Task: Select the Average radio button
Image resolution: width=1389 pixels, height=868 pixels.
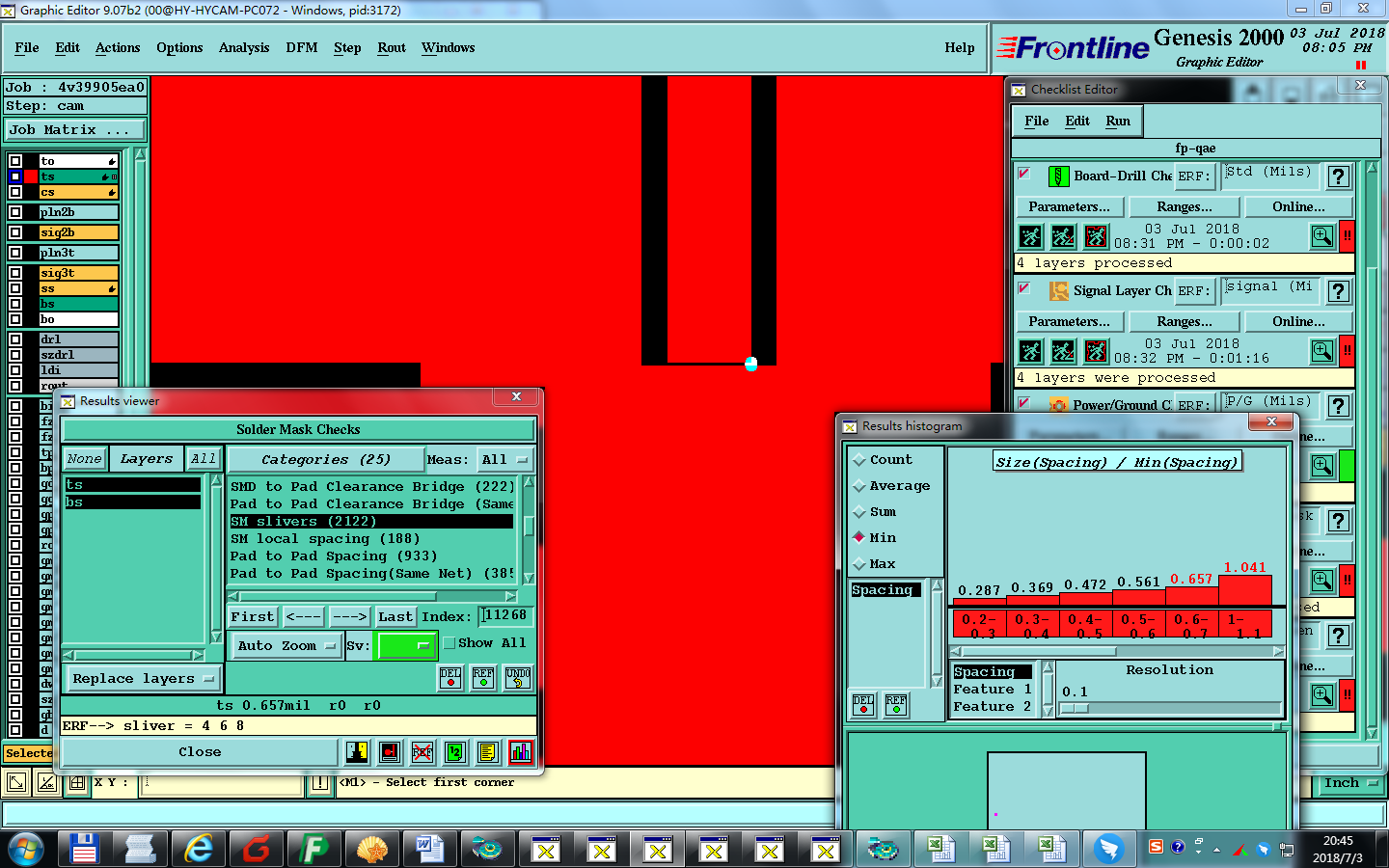Action: (859, 486)
